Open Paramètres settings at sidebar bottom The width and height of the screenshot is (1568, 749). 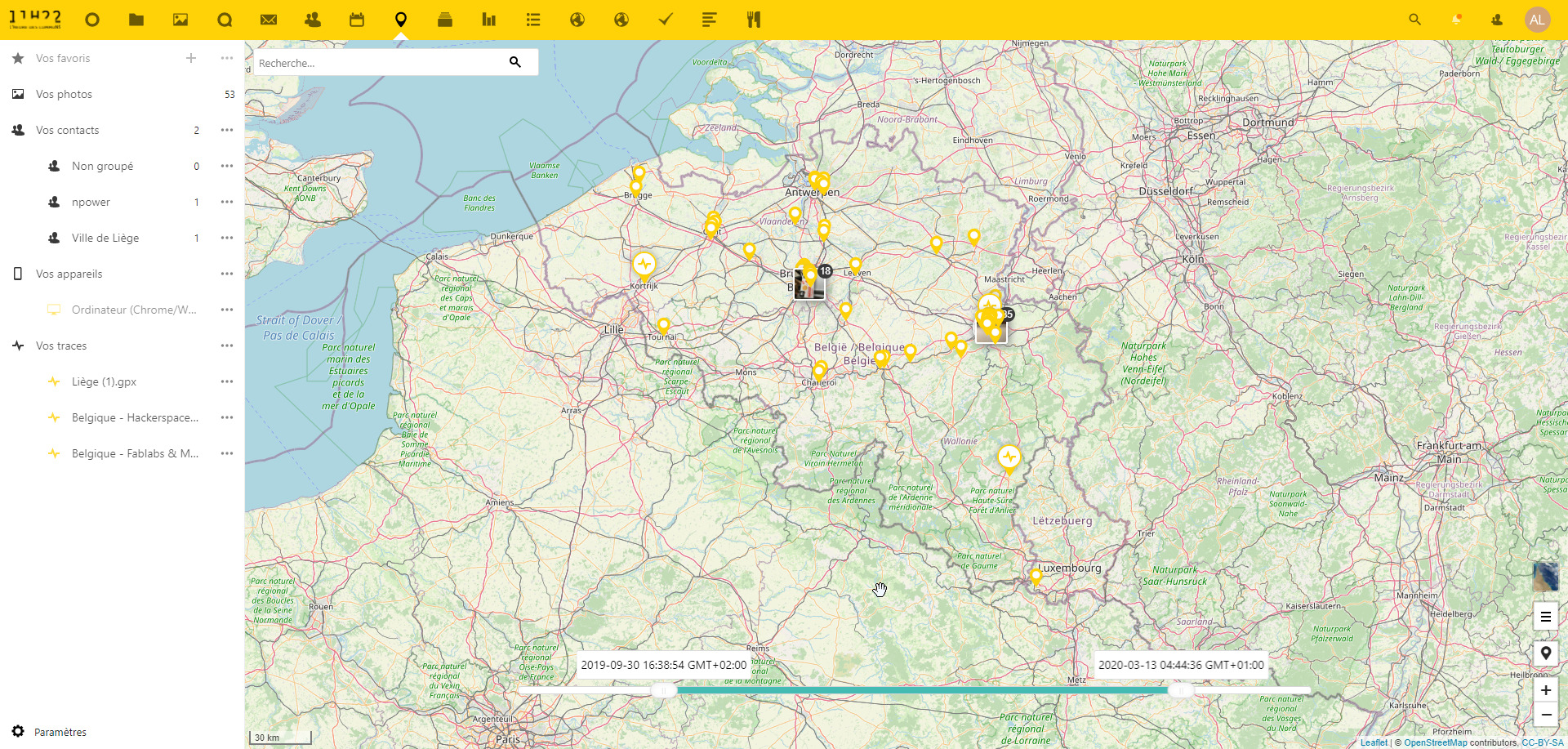(x=60, y=732)
